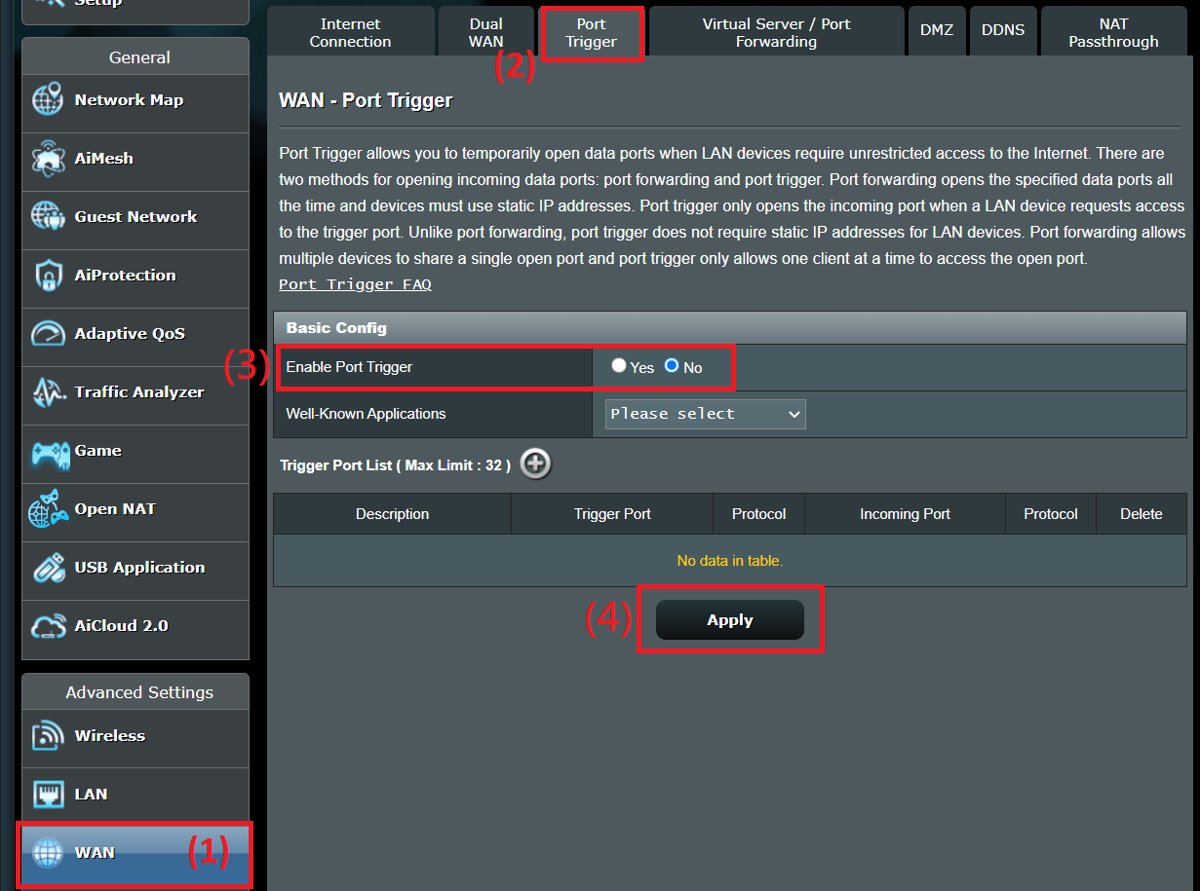
Task: Click the Open NAT icon
Action: pos(48,509)
